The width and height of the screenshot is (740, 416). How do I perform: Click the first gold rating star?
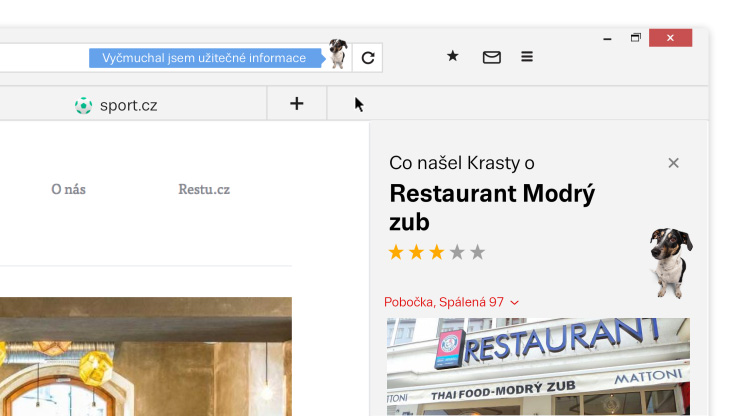(x=396, y=252)
